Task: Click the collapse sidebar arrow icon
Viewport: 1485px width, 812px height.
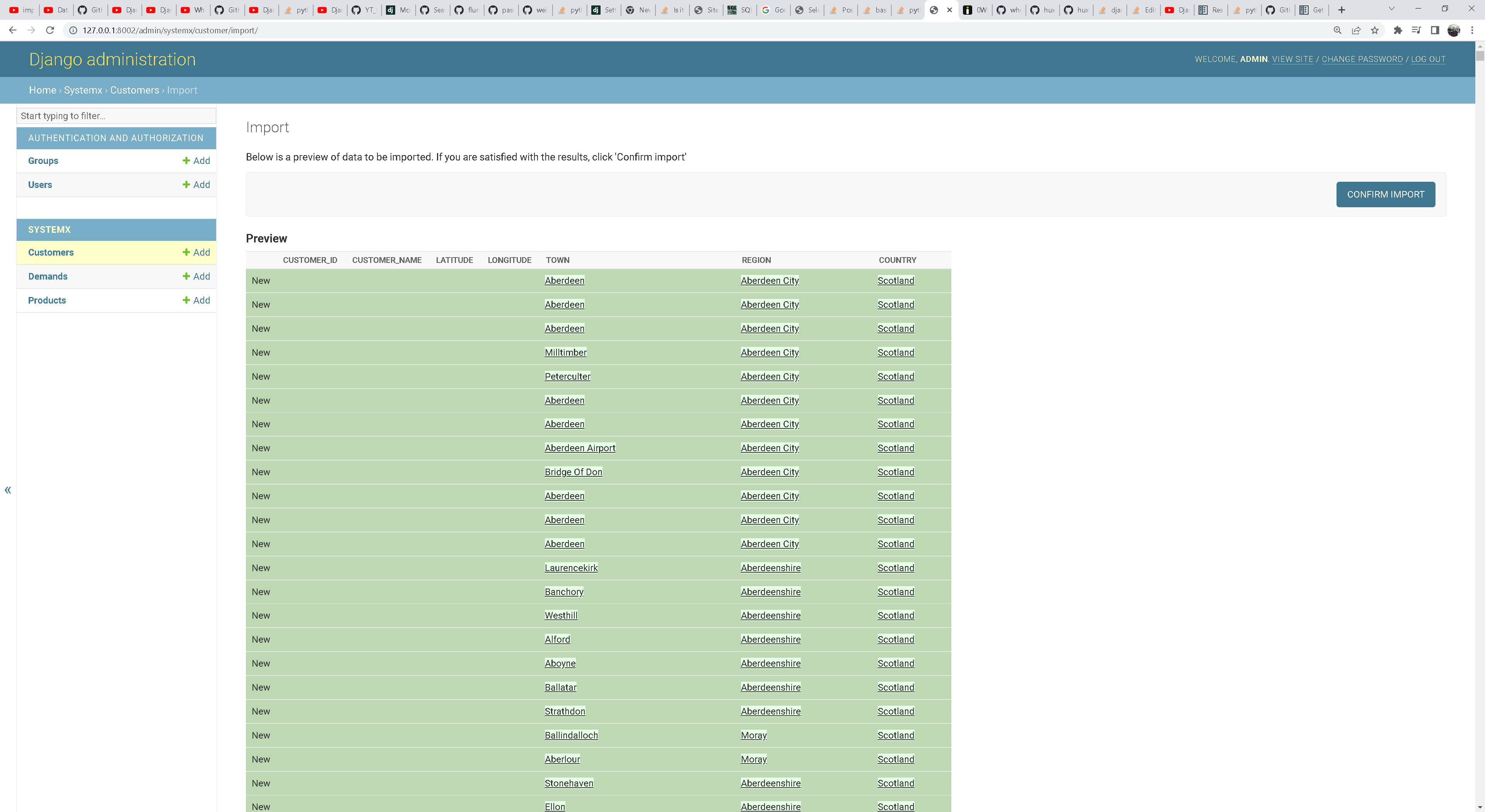Action: click(x=8, y=490)
